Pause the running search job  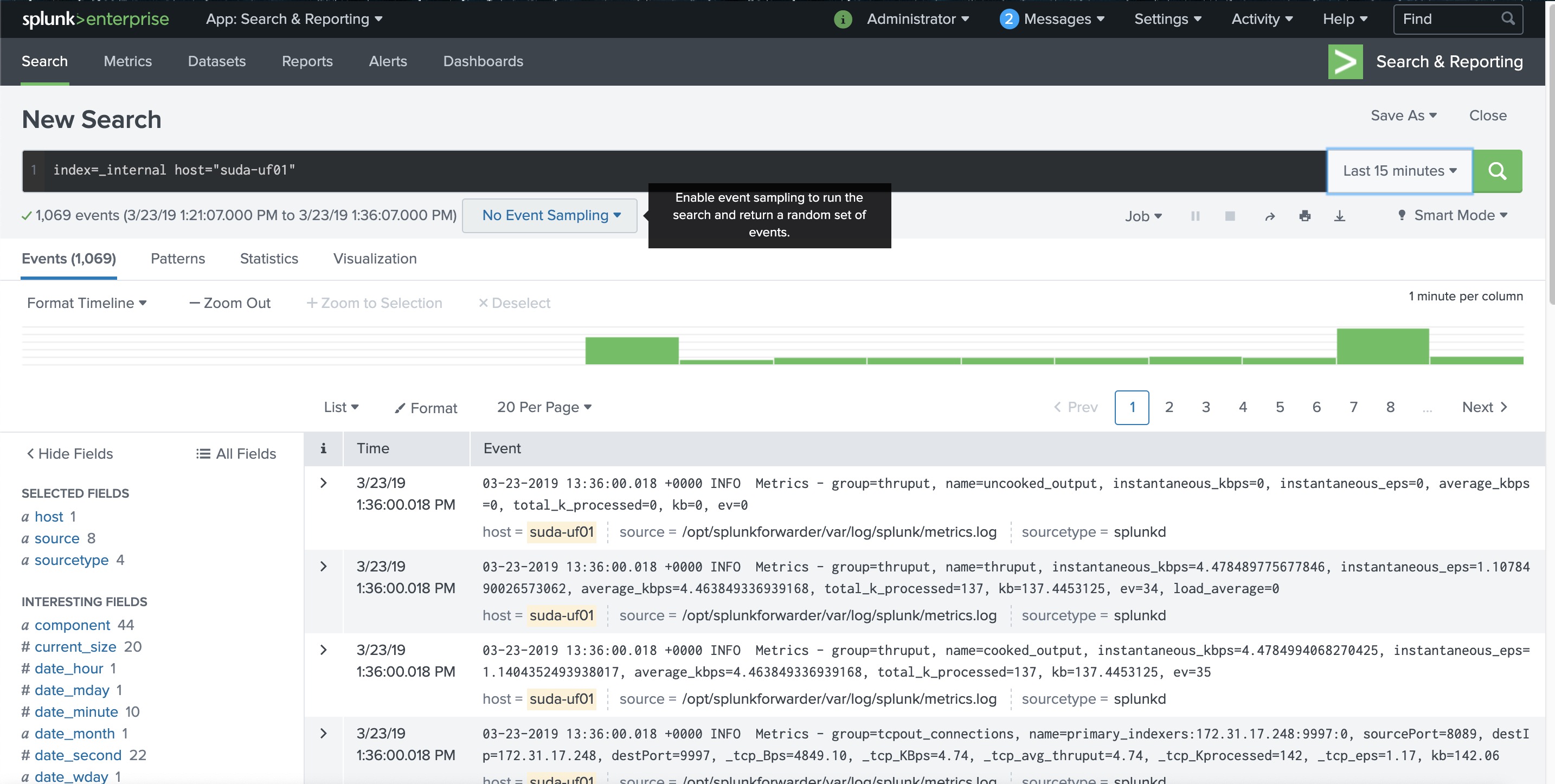pos(1195,215)
